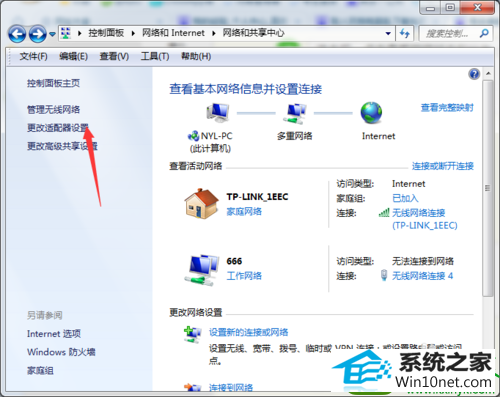Click the Forward navigation arrow
The image size is (500, 397).
click(x=37, y=33)
